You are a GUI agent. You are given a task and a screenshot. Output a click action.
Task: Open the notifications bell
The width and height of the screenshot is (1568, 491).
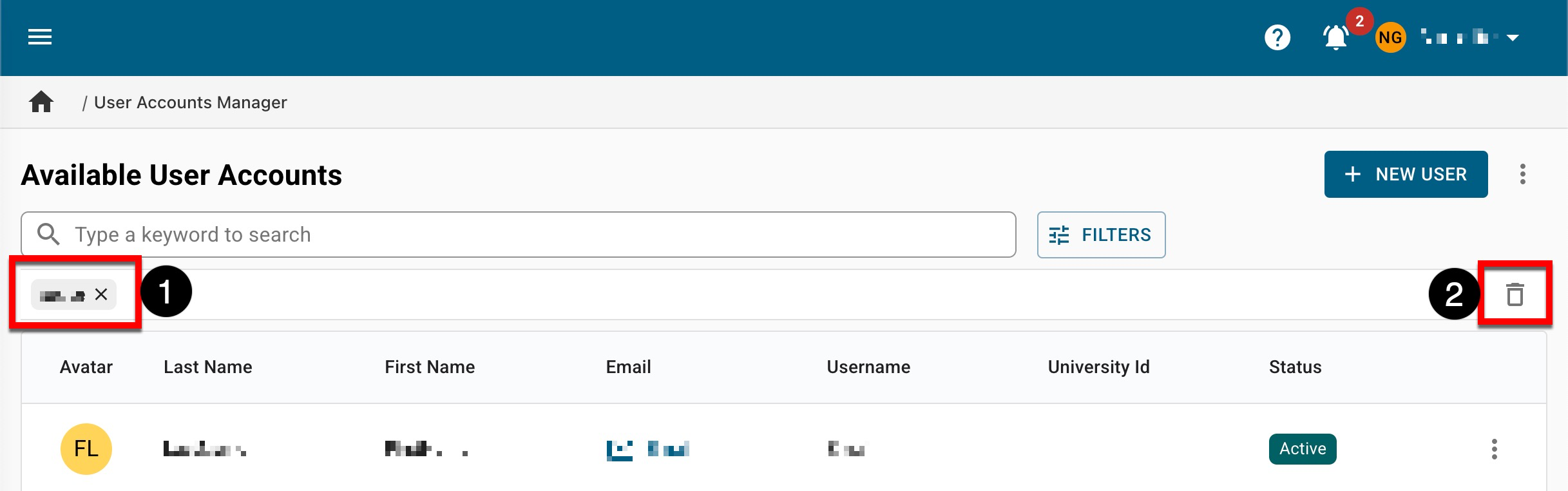coord(1335,37)
